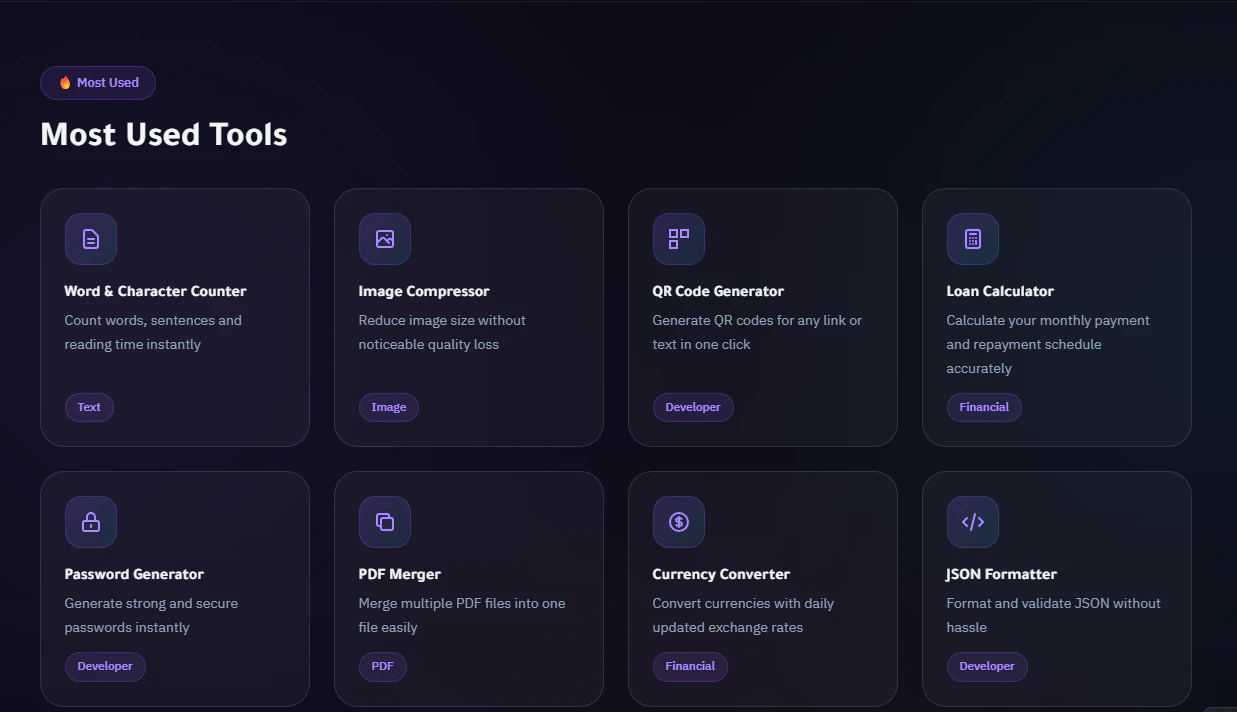Click the QR Code Generator grid icon
Image resolution: width=1237 pixels, height=712 pixels.
(679, 239)
